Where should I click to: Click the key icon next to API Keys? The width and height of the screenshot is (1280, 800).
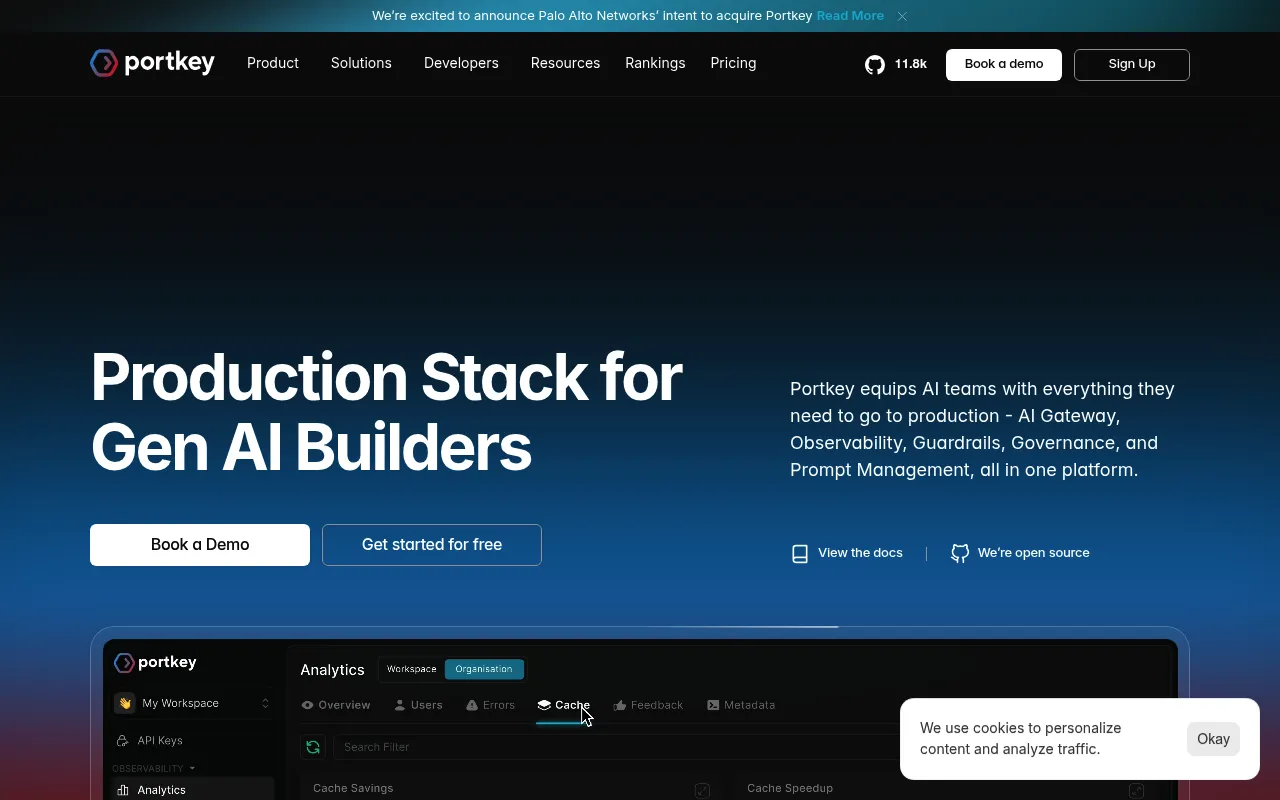click(122, 741)
